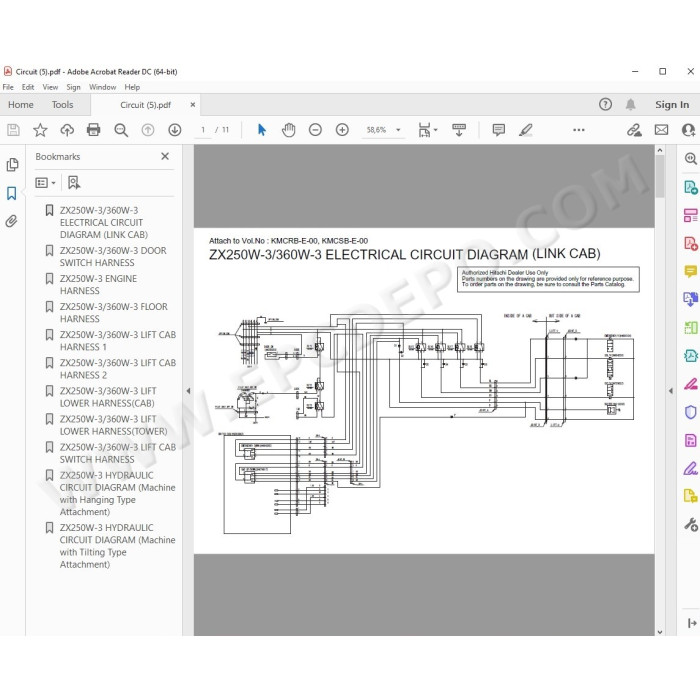The image size is (700, 700).
Task: Upload the file to cloud
Action: [x=67, y=130]
